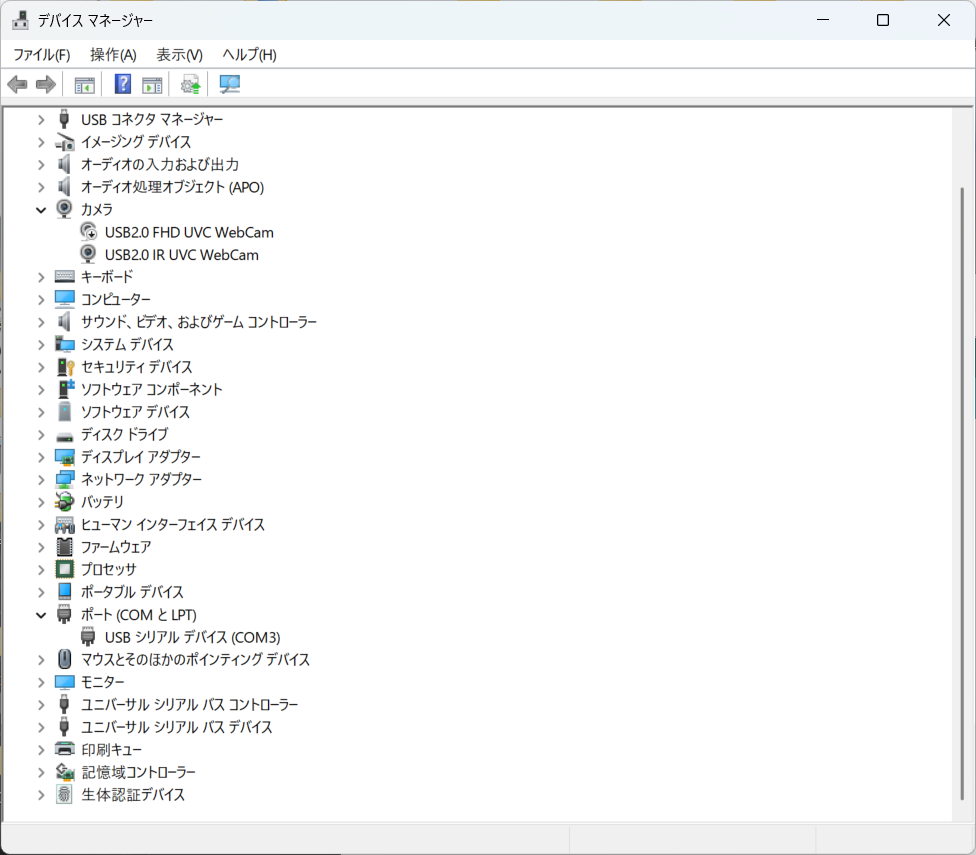
Task: Open the 表示(V) menu
Action: (179, 55)
